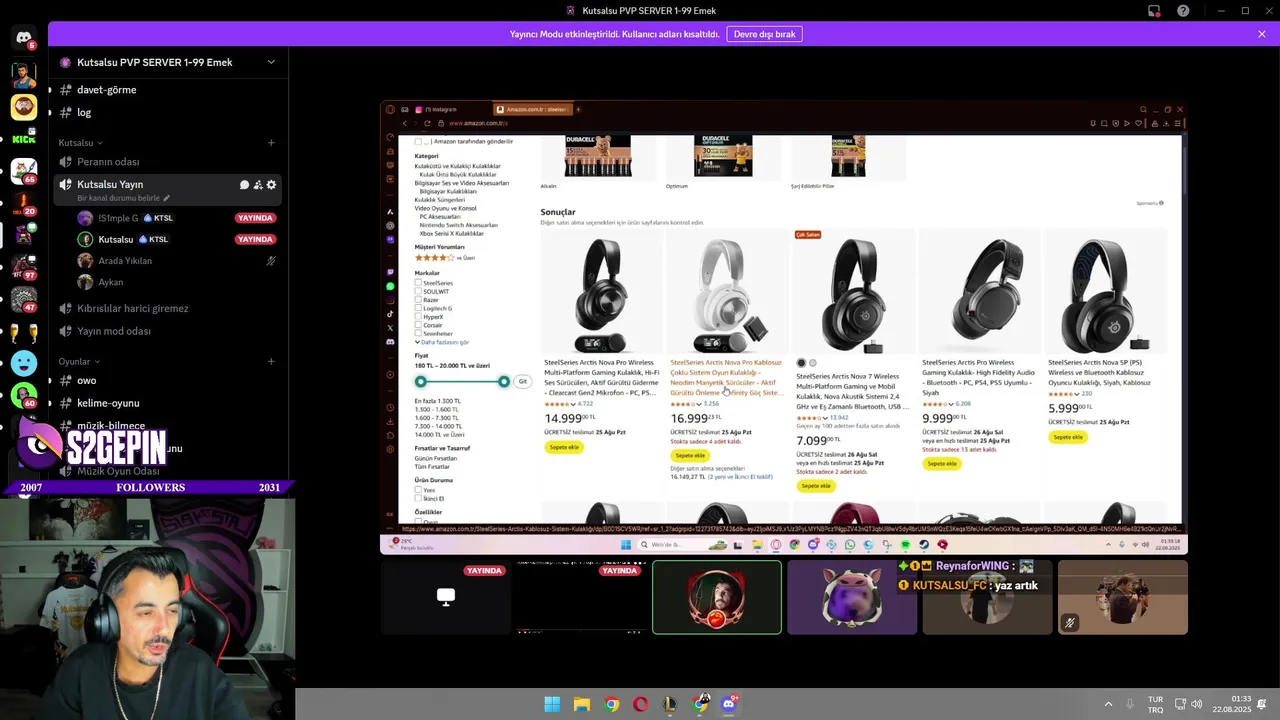
Task: Open Windows Start menu on bottom taskbar
Action: click(x=552, y=704)
